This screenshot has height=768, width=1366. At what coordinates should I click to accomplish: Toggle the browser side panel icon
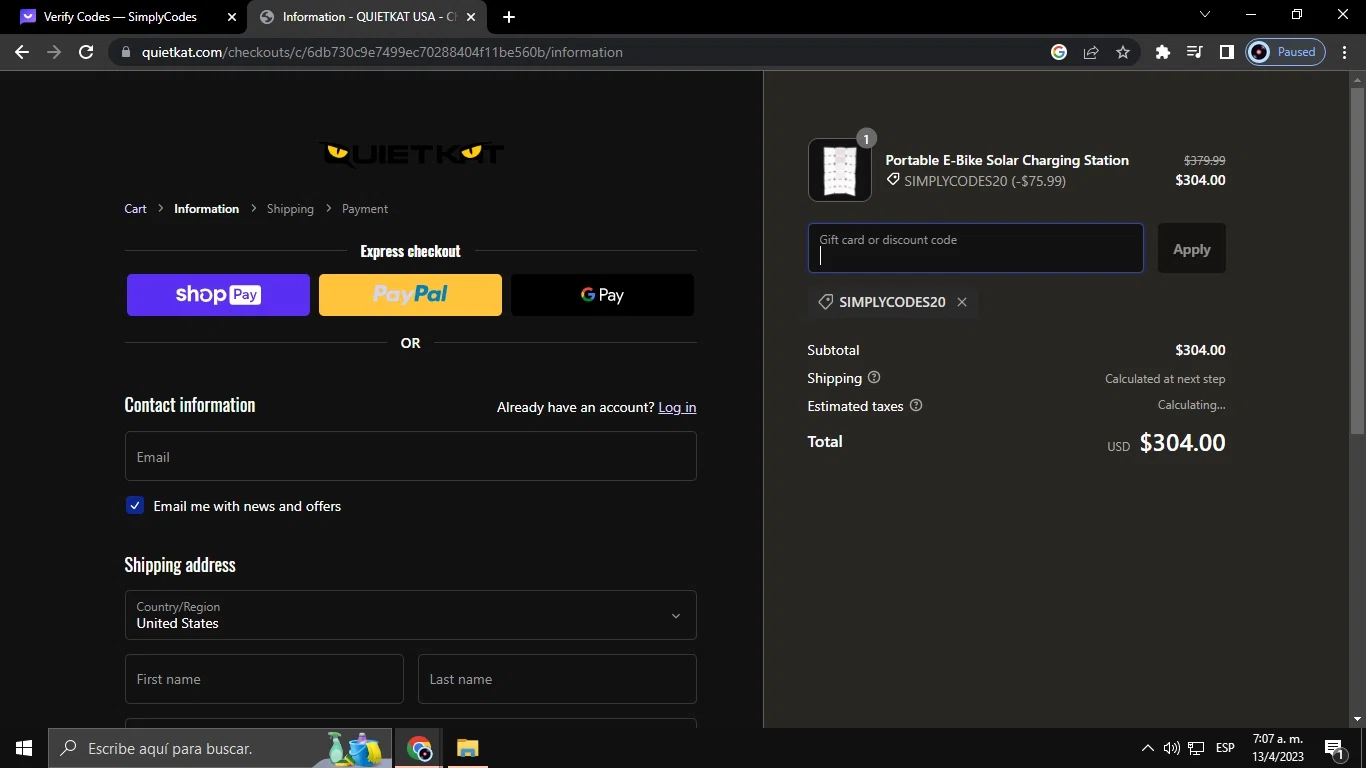pyautogui.click(x=1226, y=52)
